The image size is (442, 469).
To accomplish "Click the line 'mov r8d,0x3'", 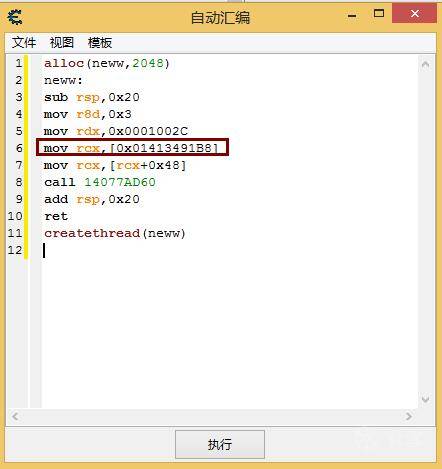I will [88, 114].
